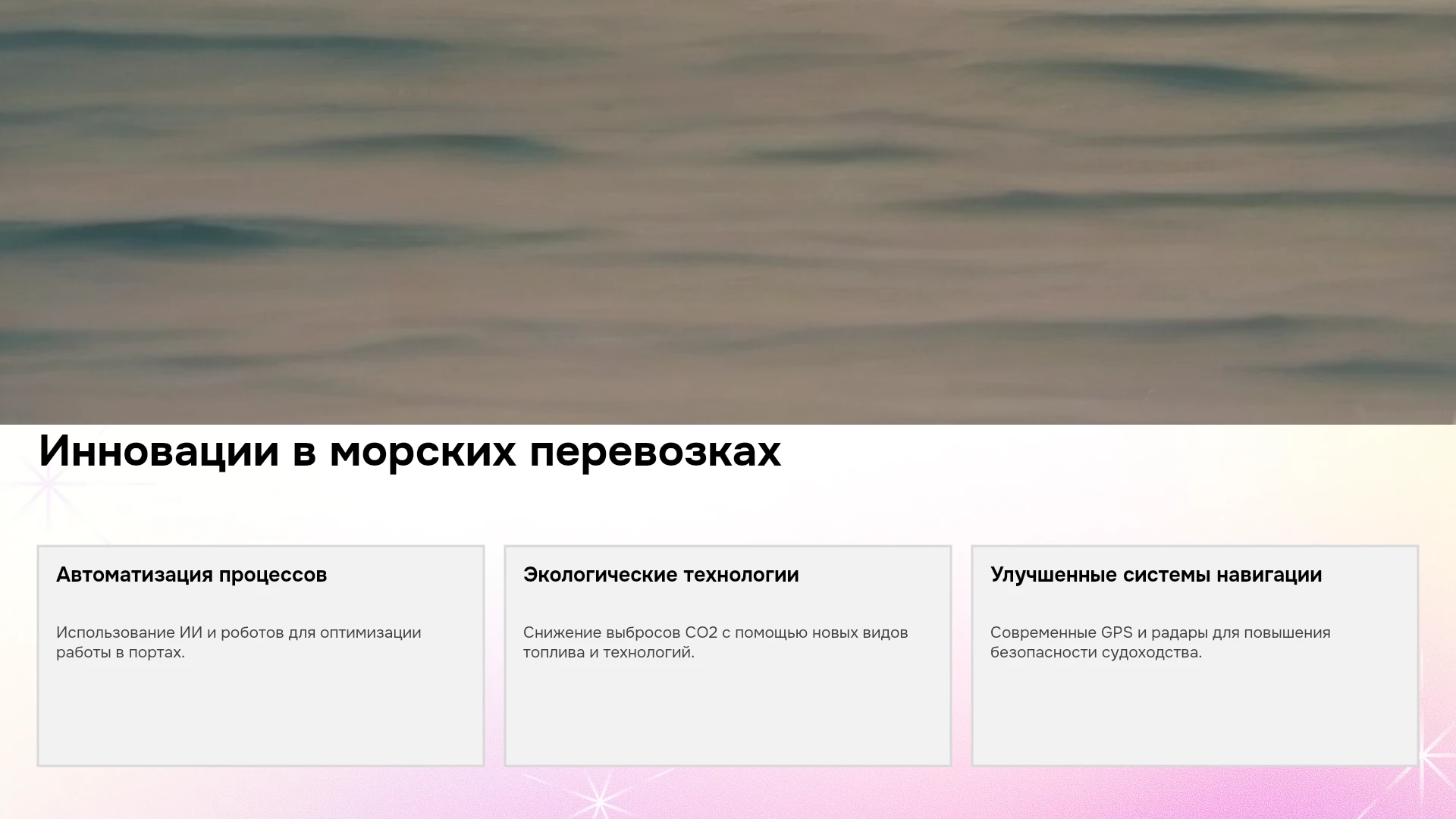Viewport: 1456px width, 819px height.
Task: Click the word 'Инновации' in the title
Action: click(x=159, y=451)
